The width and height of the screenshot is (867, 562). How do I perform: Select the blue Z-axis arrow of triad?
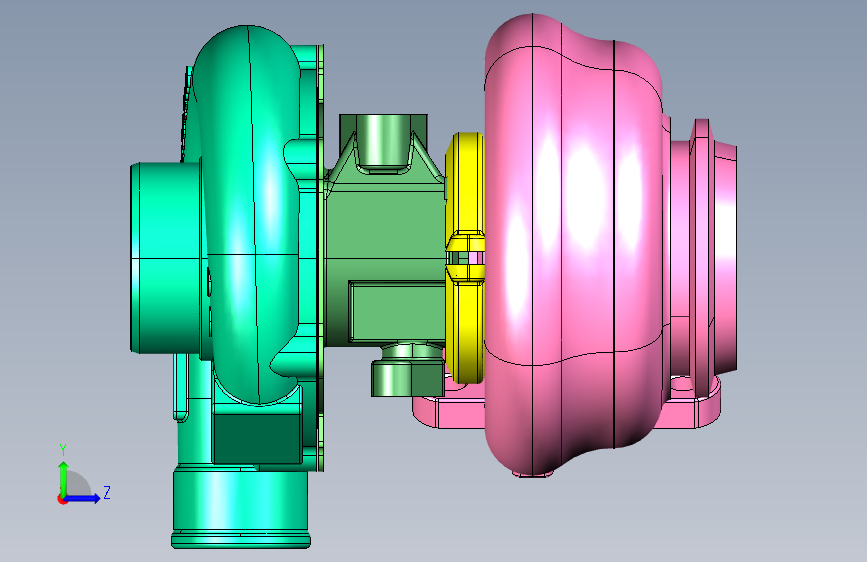tap(83, 498)
